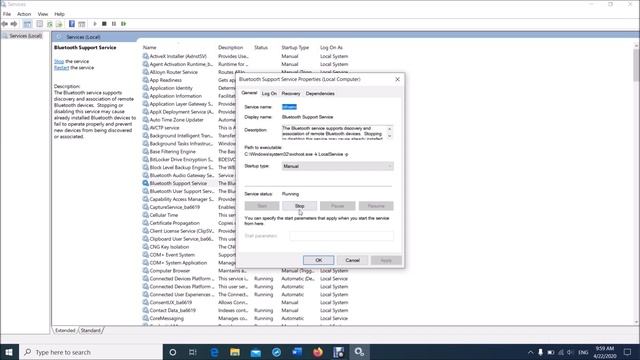Switch to the Standard view tab
Viewport: 640px width, 360px height.
click(x=91, y=330)
